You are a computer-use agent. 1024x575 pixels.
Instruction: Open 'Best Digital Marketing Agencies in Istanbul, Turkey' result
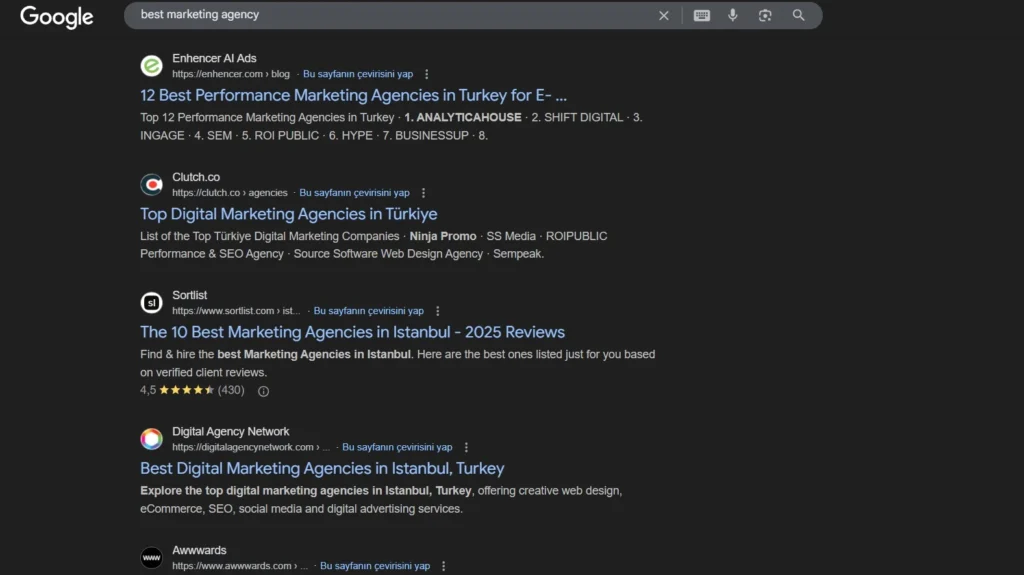point(322,468)
